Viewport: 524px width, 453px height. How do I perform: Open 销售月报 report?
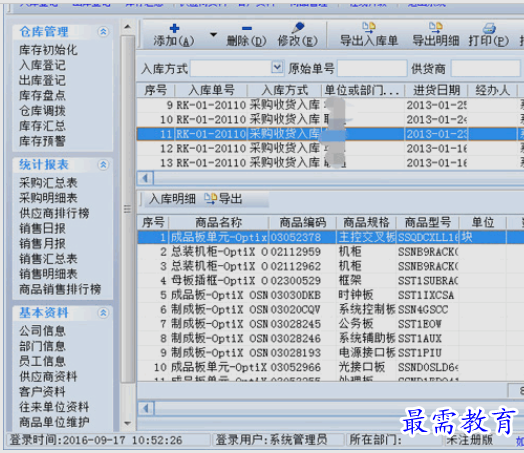coord(42,244)
